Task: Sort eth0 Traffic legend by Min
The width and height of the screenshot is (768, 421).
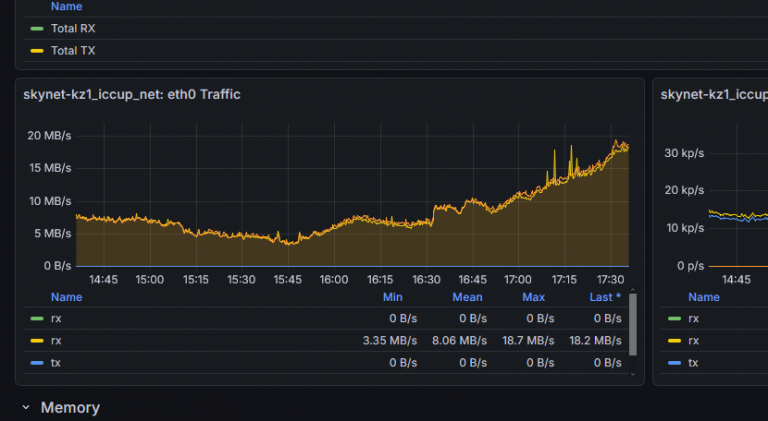Action: tap(392, 297)
